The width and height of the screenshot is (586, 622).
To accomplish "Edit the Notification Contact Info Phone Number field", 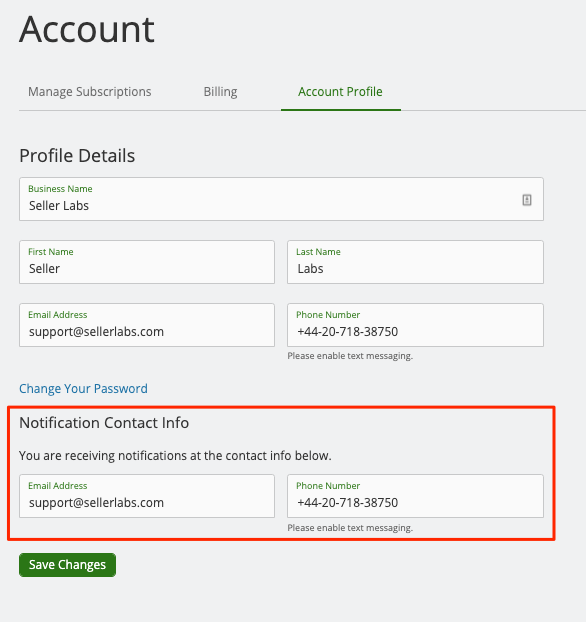I will [415, 496].
